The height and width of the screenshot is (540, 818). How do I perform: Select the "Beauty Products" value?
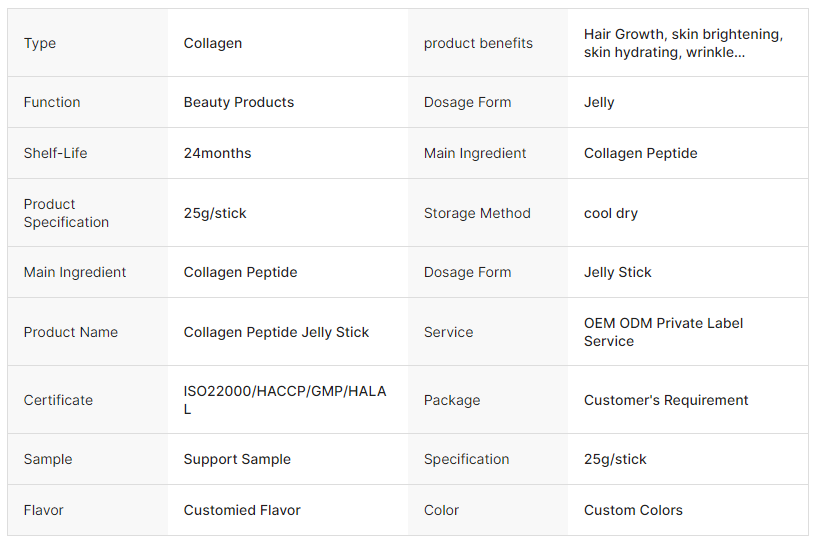tap(239, 102)
